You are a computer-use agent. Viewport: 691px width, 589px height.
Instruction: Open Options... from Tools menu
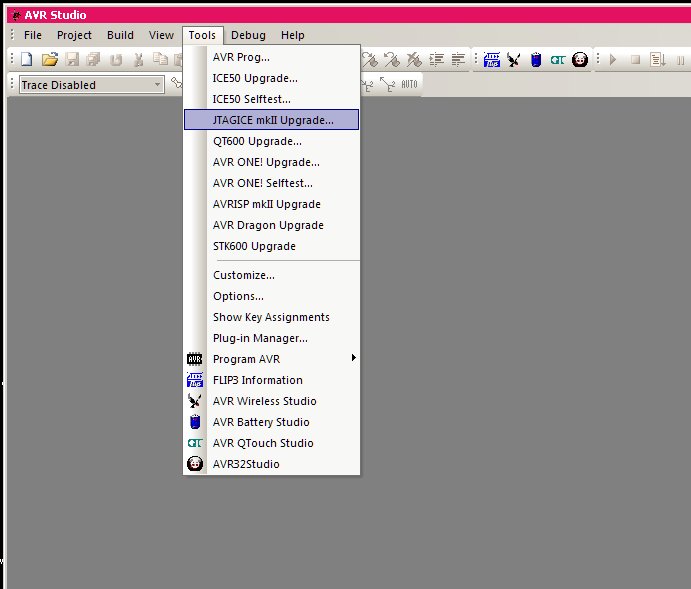pyautogui.click(x=271, y=296)
